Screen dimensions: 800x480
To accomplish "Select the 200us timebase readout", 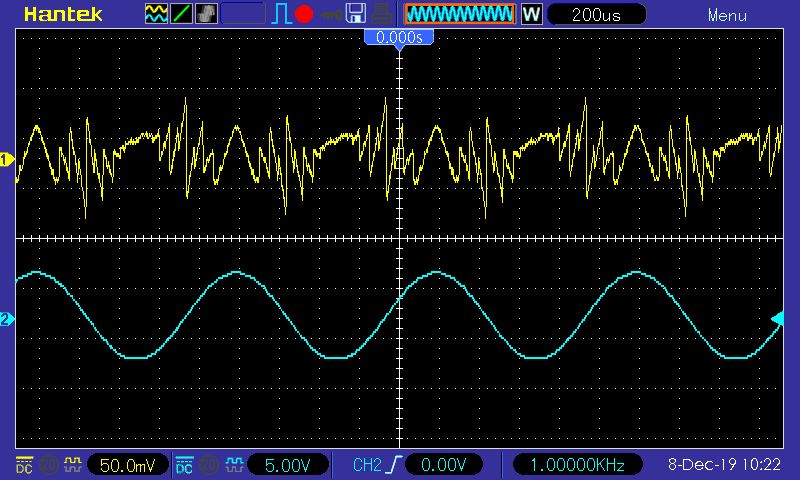I will 596,14.
